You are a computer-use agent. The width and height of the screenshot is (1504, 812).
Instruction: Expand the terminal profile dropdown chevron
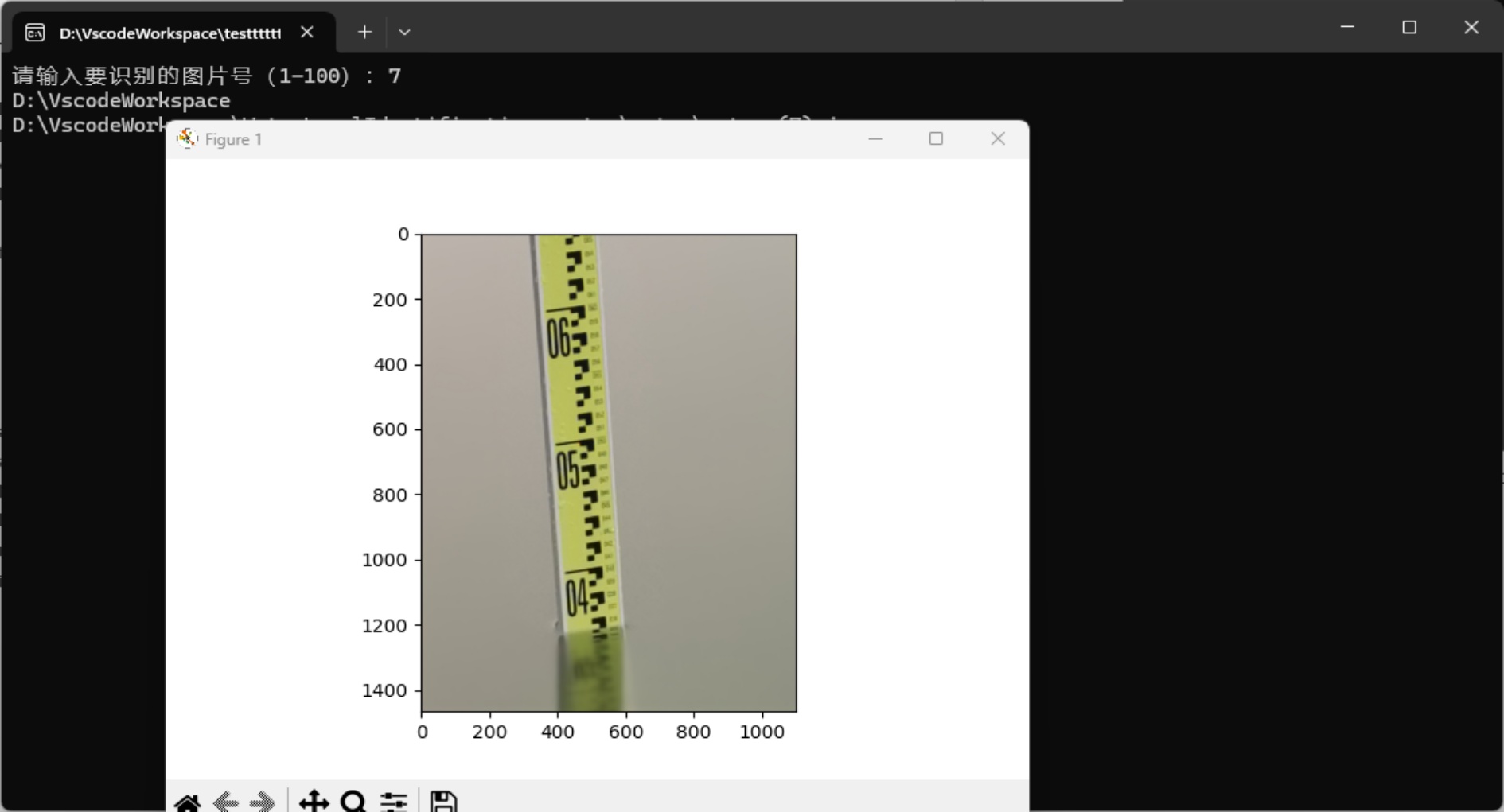click(404, 33)
